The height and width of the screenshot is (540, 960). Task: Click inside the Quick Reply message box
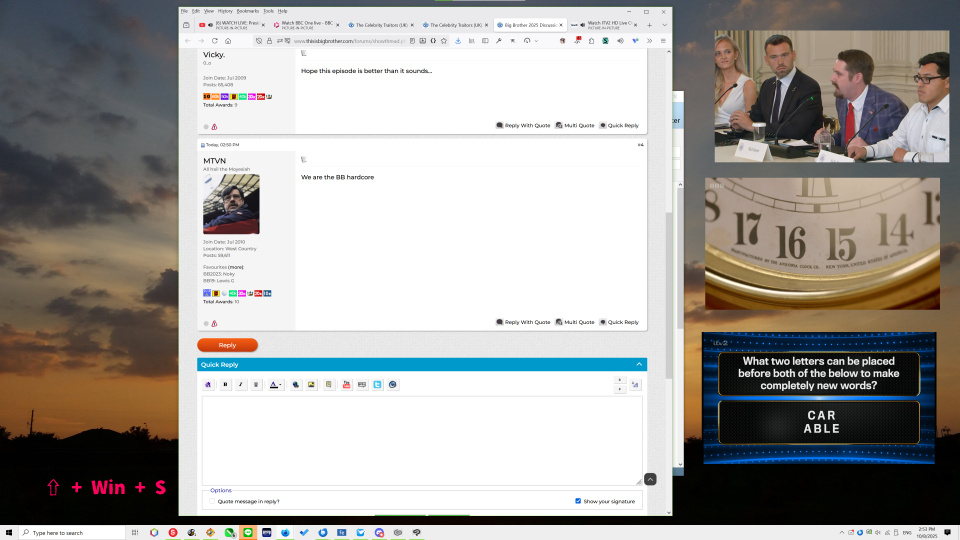point(422,440)
